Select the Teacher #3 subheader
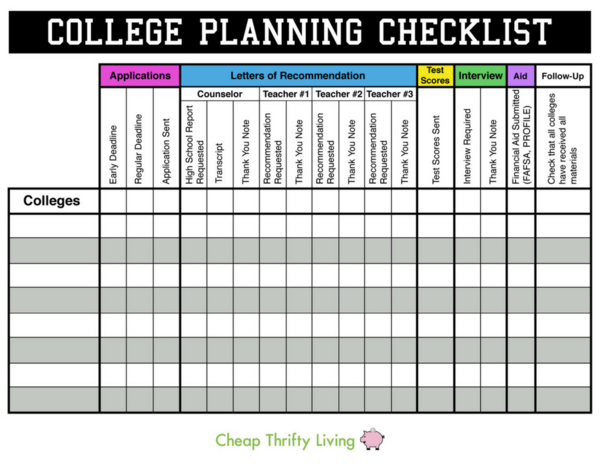 [390, 94]
